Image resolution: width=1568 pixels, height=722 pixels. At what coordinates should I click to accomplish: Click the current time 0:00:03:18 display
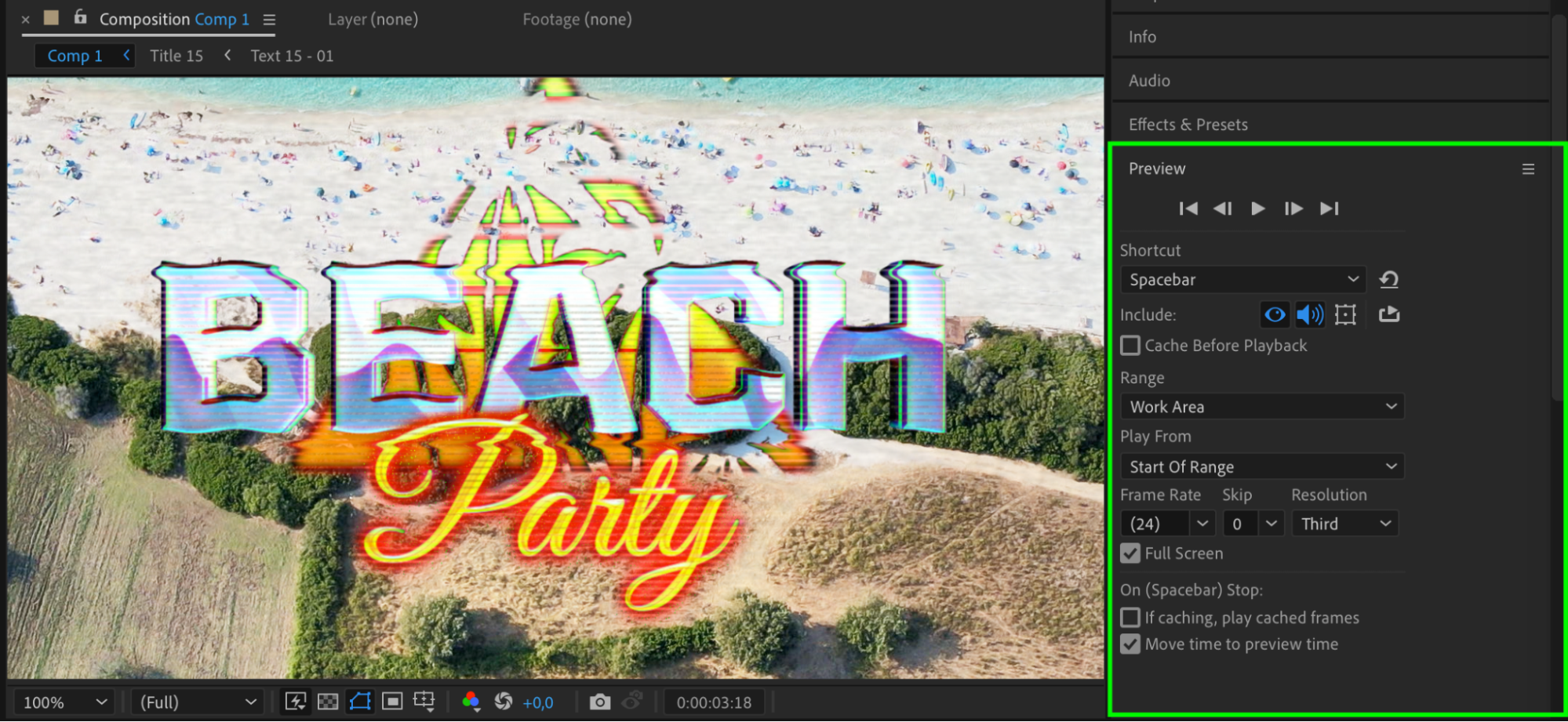714,702
